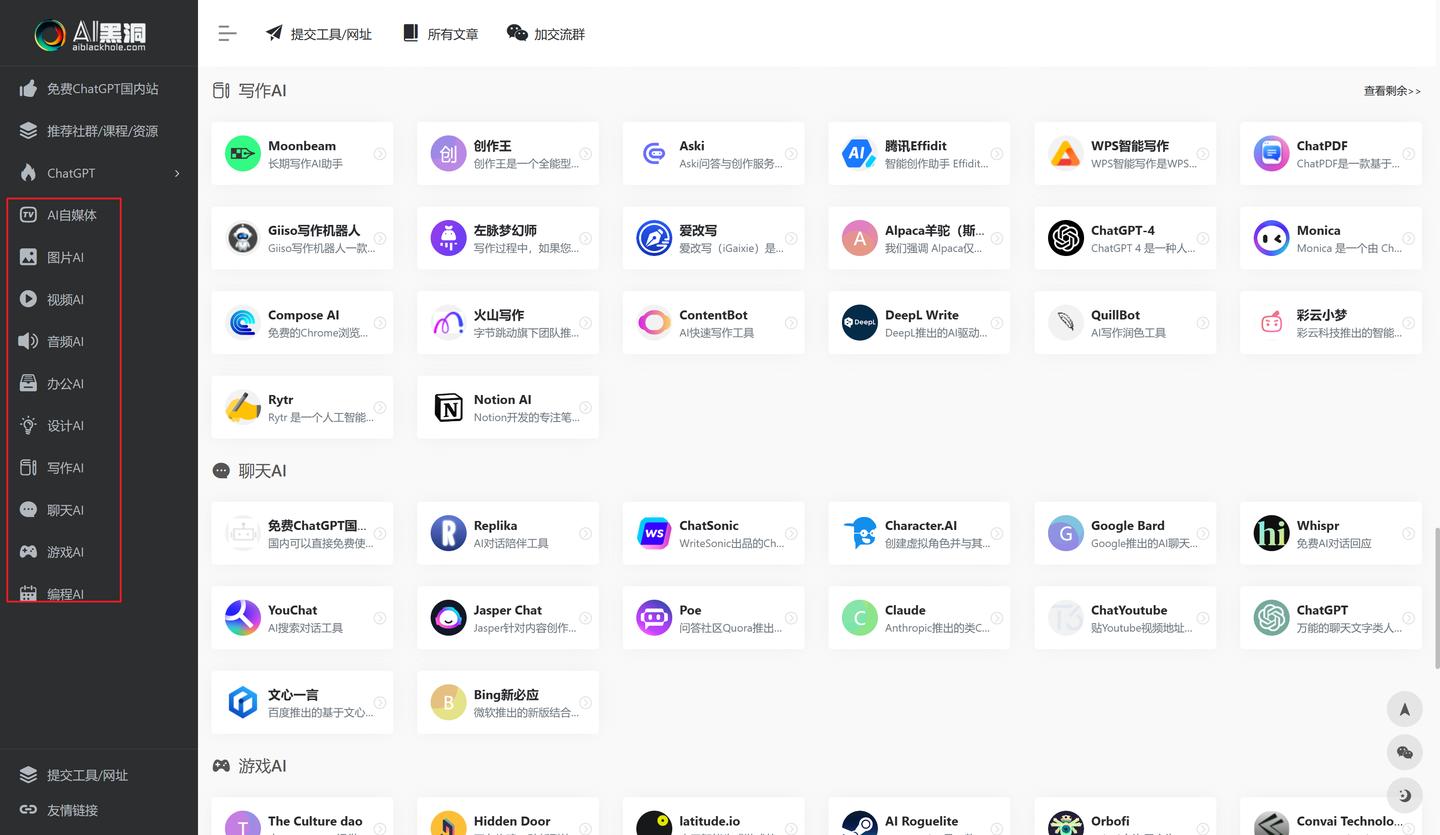1440x835 pixels.
Task: Open the 火山写作 card
Action: pyautogui.click(x=508, y=323)
